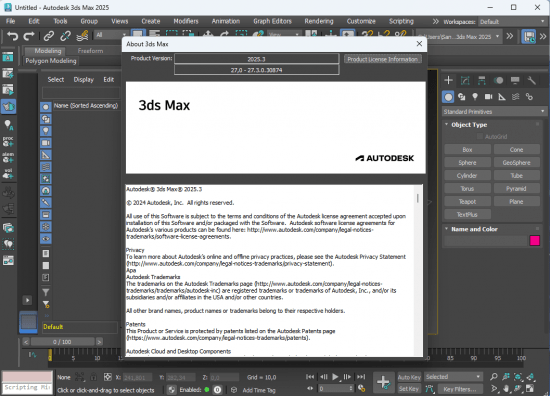Viewport: 550px width, 396px height.
Task: Click the About dialog text scrollbar
Action: tap(417, 199)
